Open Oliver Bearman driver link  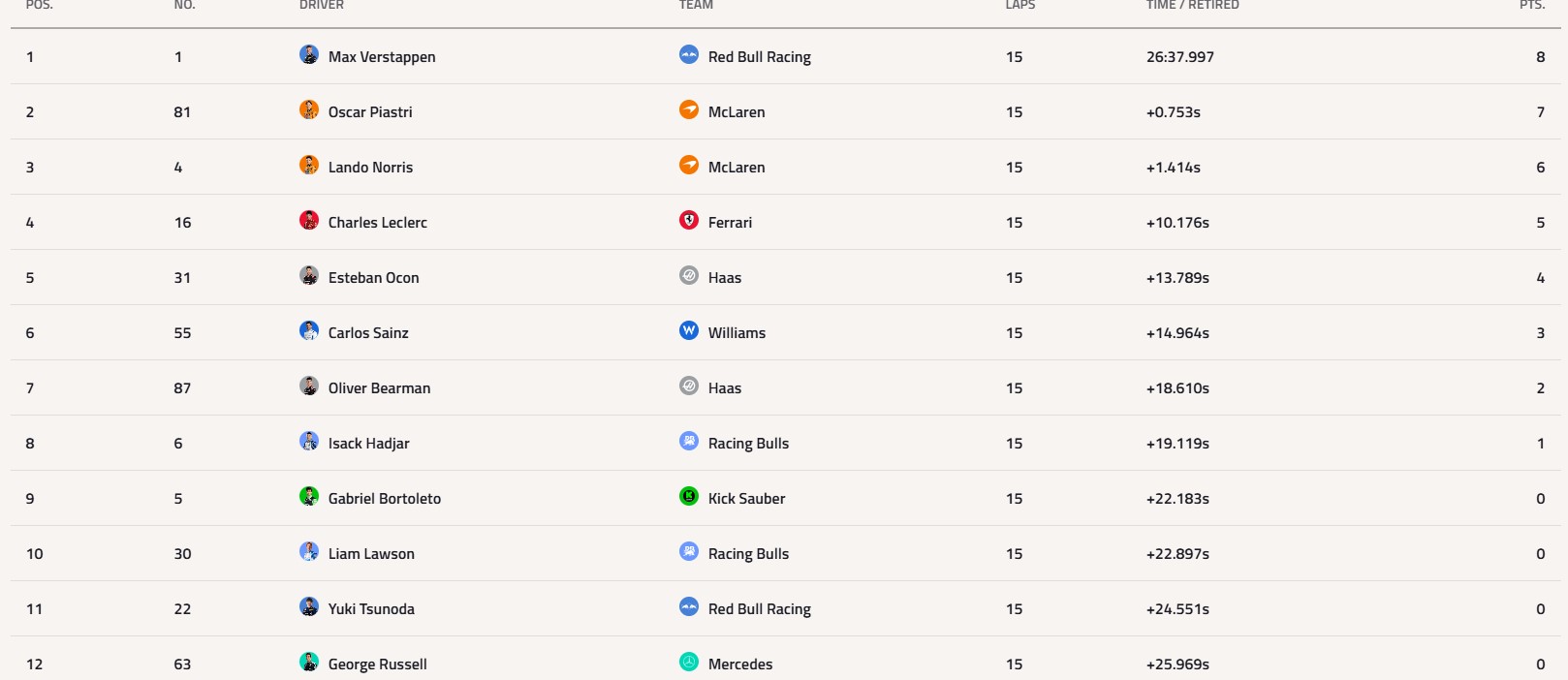tap(379, 388)
